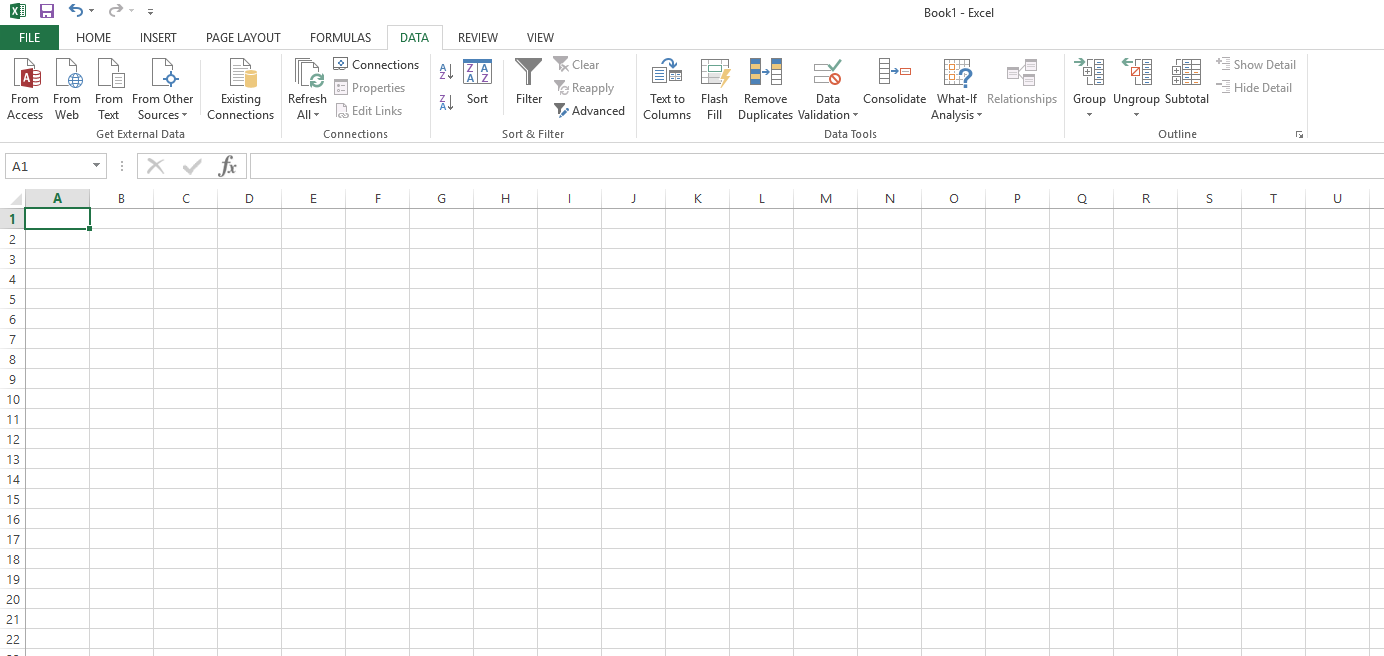Open the Undo history dropdown arrow

pos(91,11)
